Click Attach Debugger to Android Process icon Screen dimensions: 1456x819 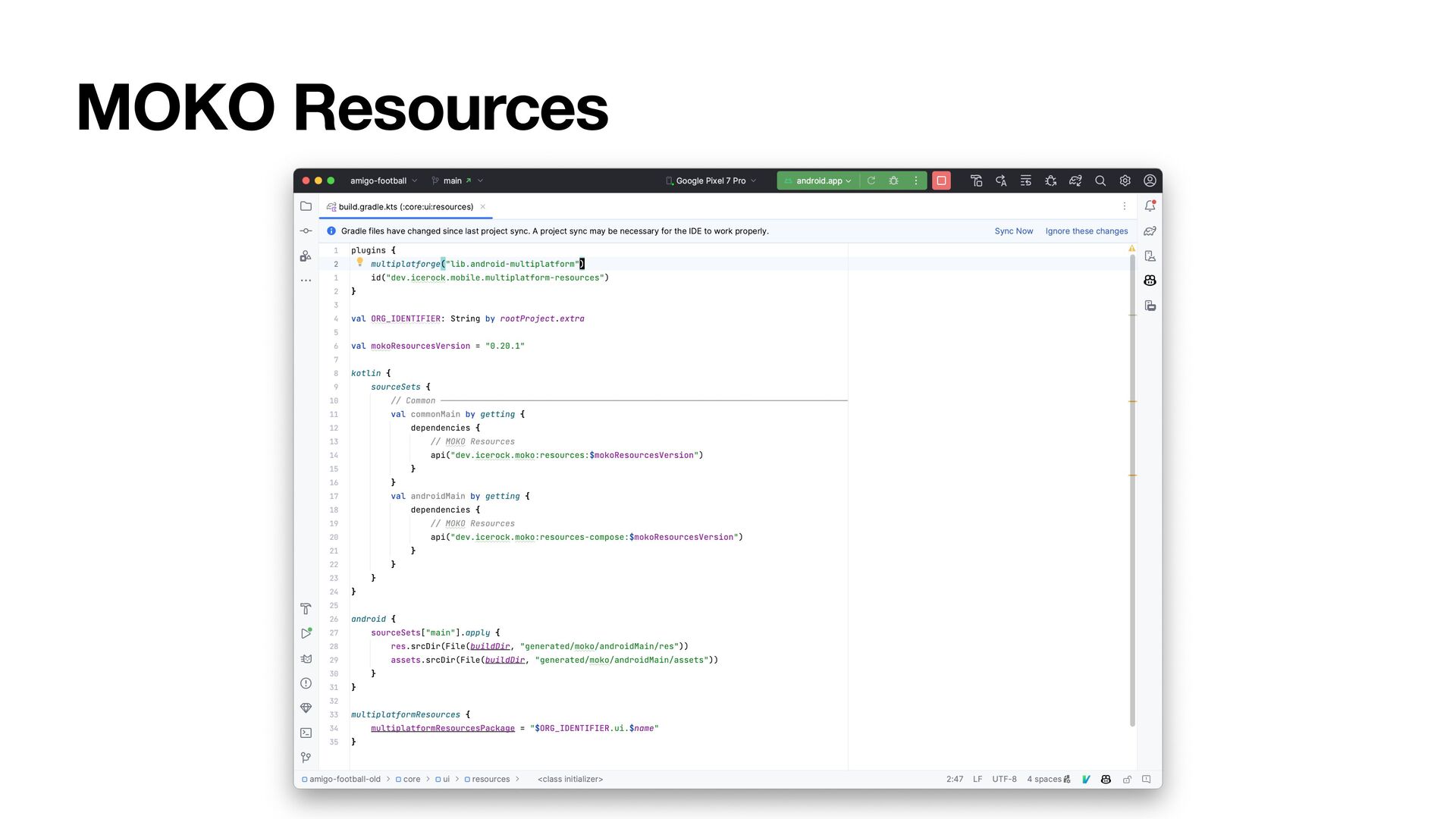[x=1050, y=180]
